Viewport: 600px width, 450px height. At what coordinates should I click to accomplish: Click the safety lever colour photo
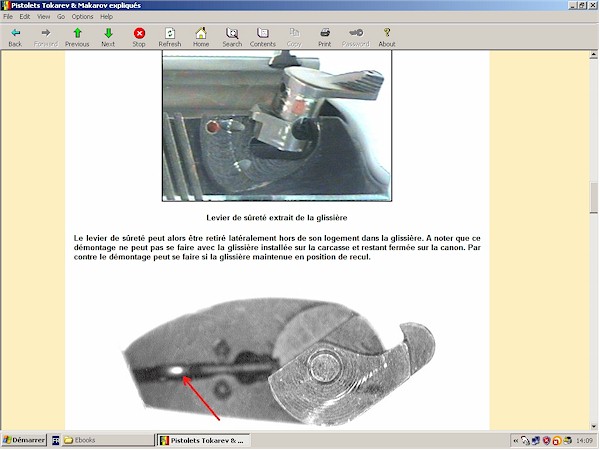tap(277, 126)
